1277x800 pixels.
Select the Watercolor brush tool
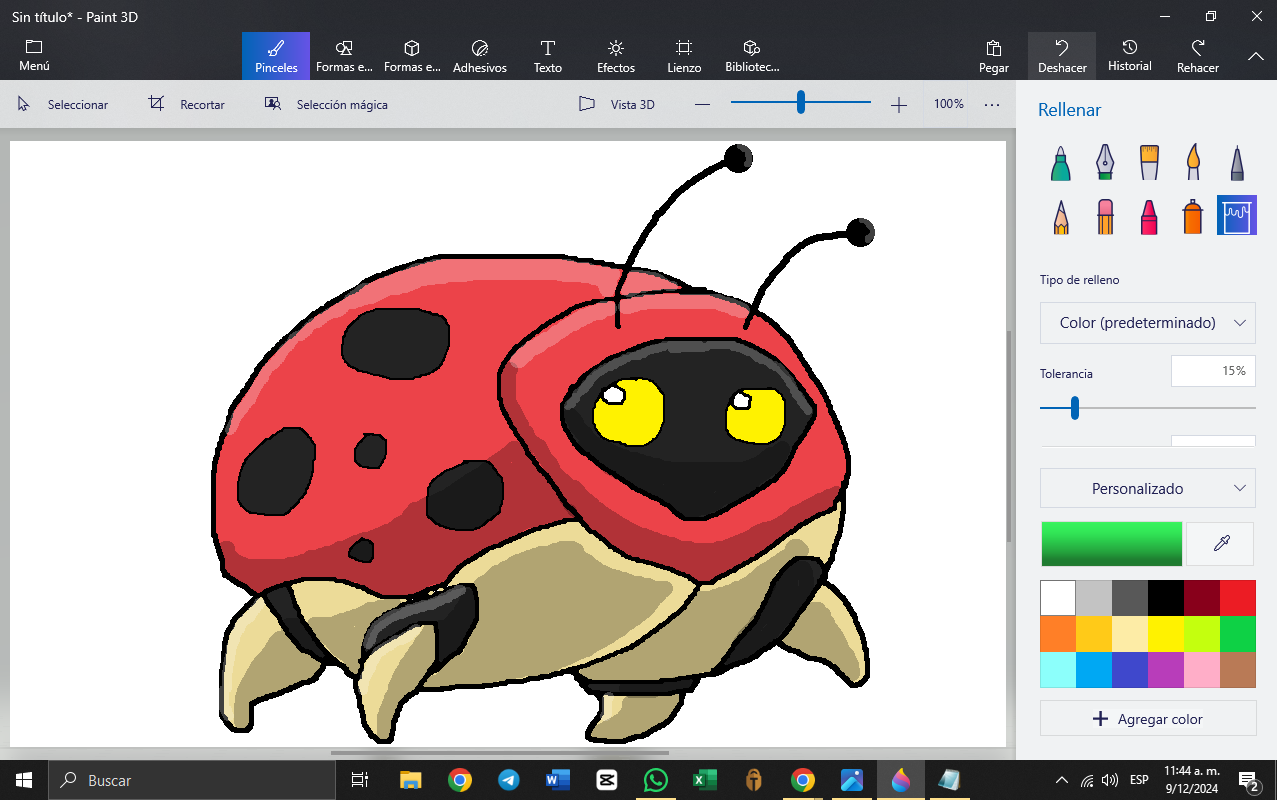pos(1193,162)
